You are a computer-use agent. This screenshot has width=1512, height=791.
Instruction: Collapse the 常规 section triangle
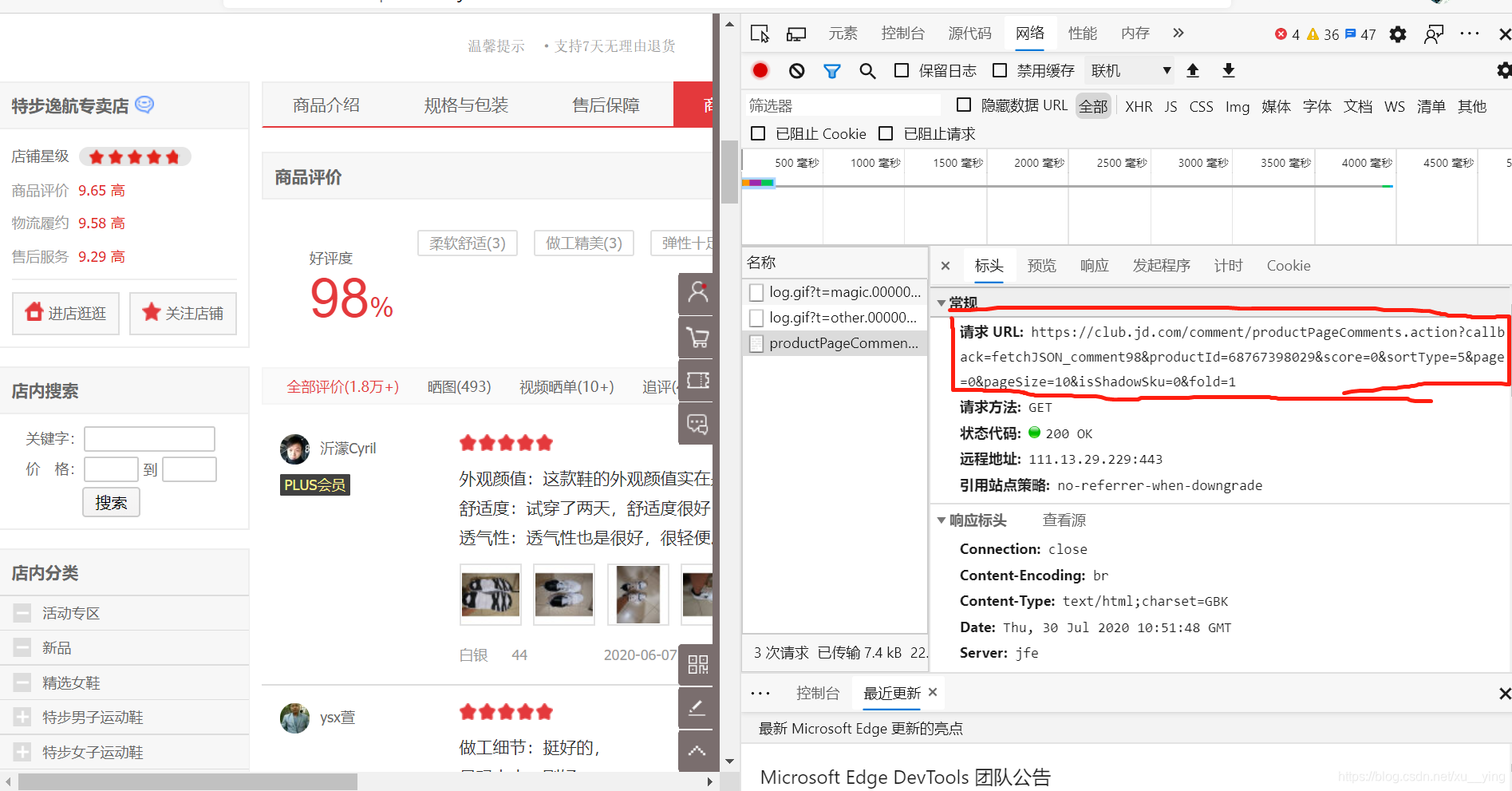click(x=942, y=303)
